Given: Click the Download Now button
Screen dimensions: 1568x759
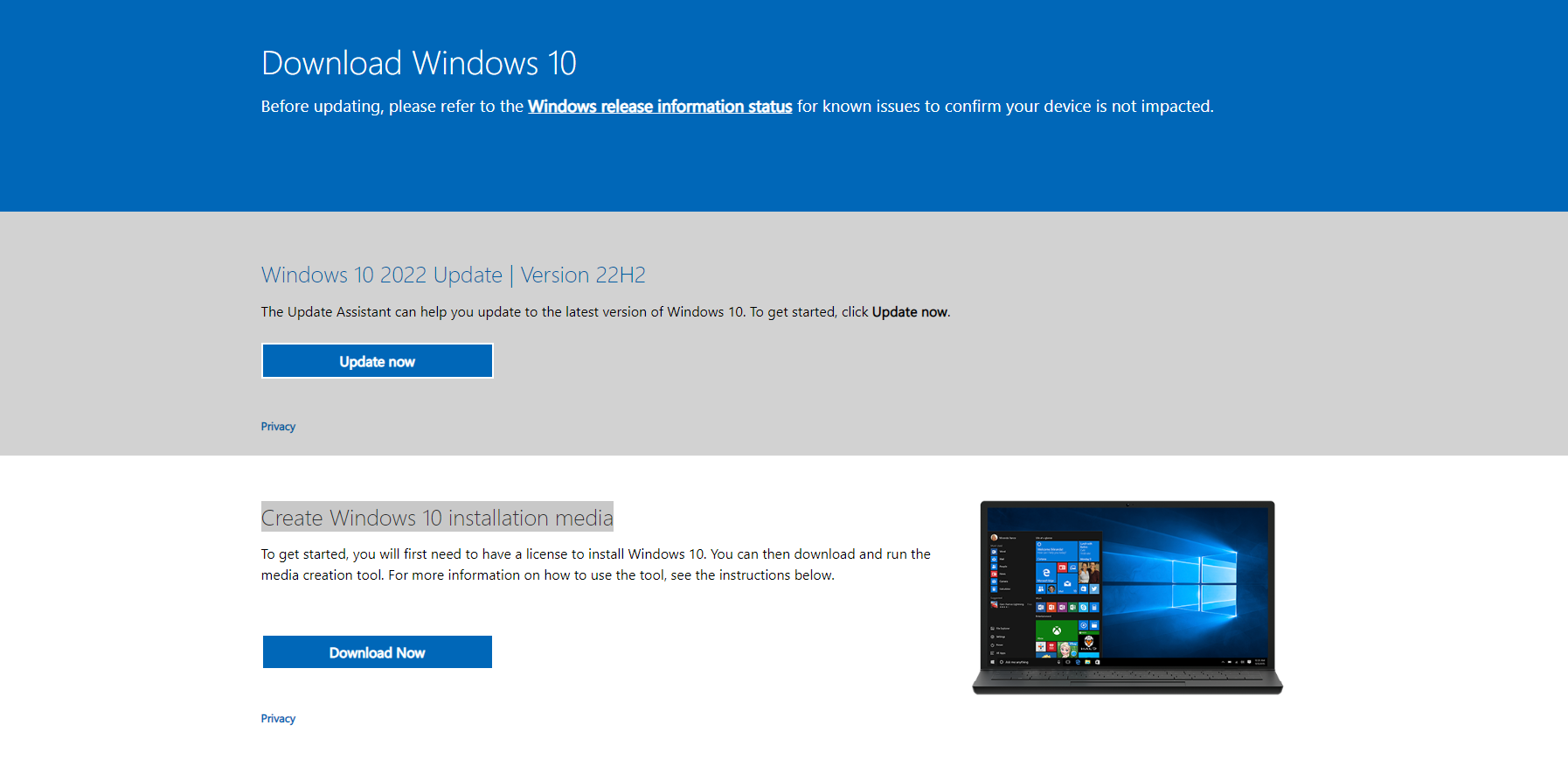Looking at the screenshot, I should click(378, 652).
